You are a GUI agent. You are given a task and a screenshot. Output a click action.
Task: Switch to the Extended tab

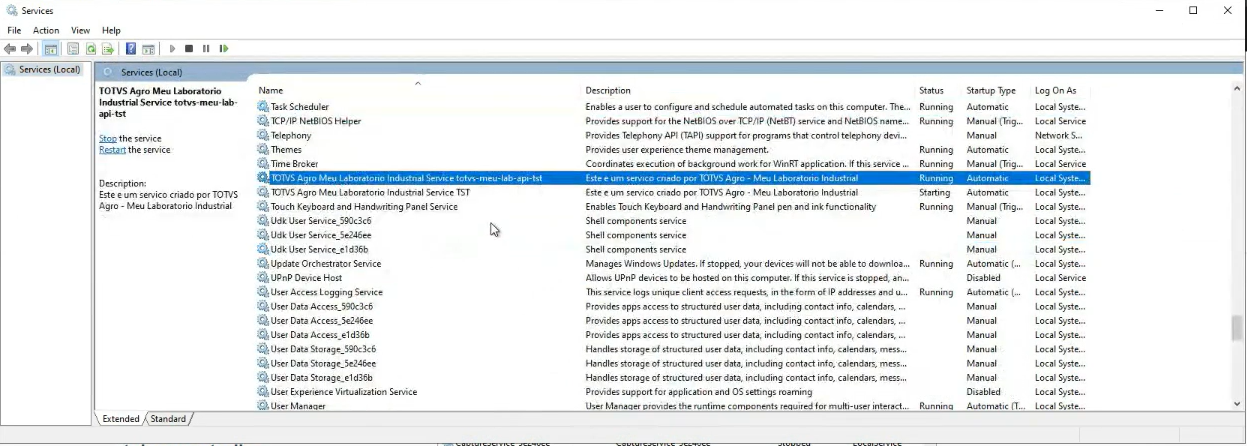(x=121, y=419)
